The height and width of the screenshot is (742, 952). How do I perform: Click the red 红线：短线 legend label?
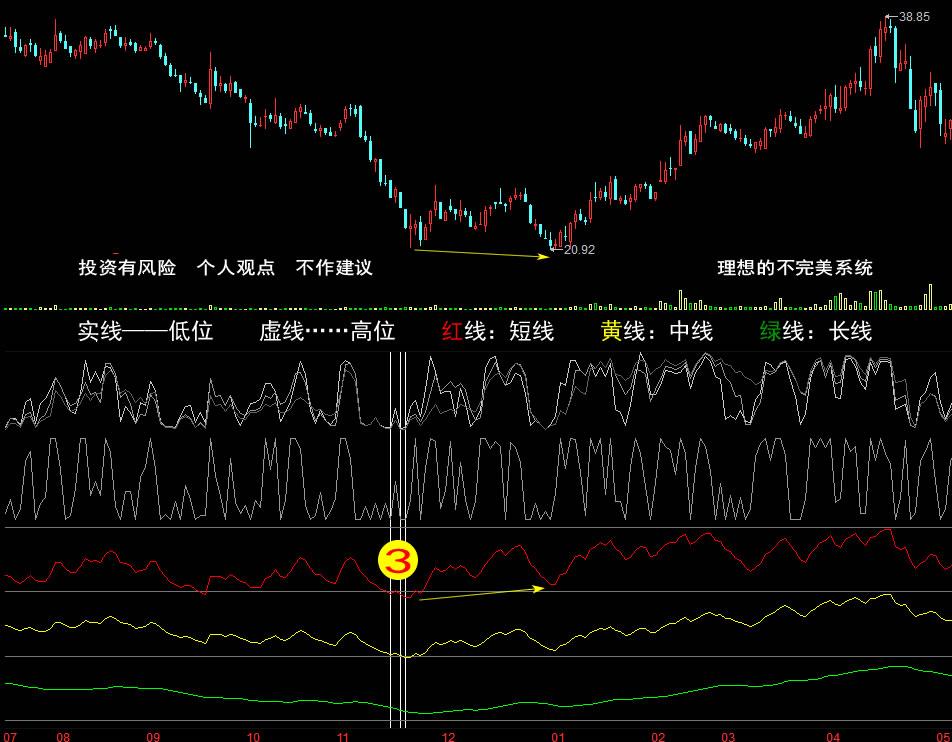(498, 332)
